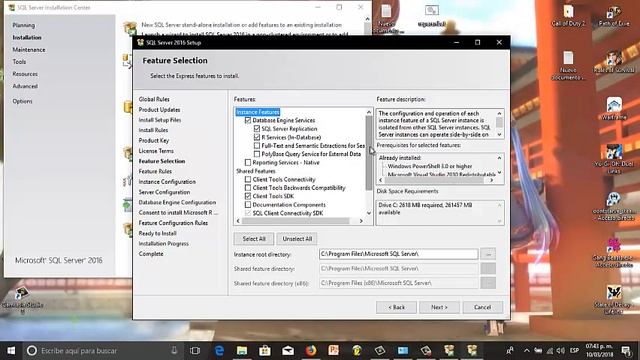The height and width of the screenshot is (360, 640).
Task: Click the features list horizontal scrollbar thumb
Action: [x=296, y=221]
